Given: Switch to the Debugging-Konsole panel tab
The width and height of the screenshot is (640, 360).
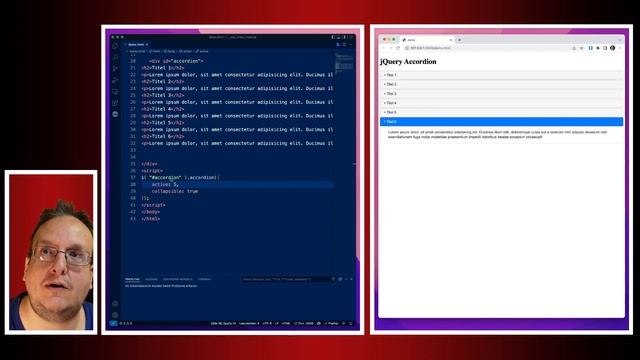Looking at the screenshot, I should 178,279.
